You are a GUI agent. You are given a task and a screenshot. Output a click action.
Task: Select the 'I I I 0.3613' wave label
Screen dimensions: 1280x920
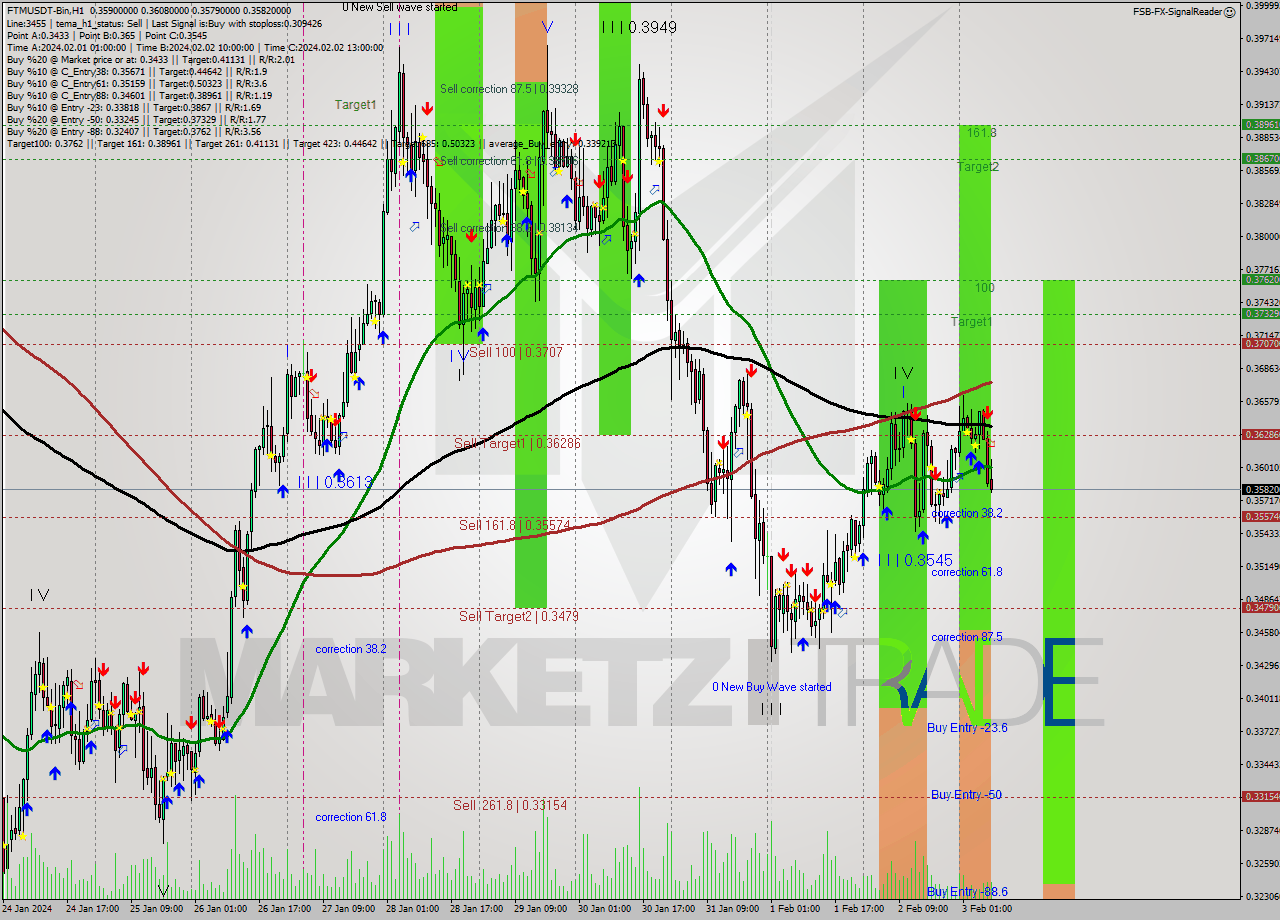(335, 482)
